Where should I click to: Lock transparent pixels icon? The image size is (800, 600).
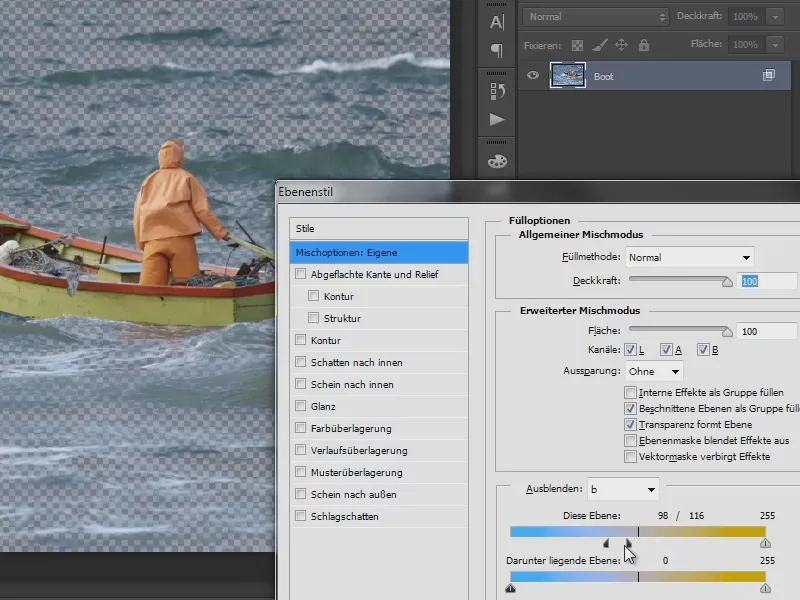tap(577, 45)
